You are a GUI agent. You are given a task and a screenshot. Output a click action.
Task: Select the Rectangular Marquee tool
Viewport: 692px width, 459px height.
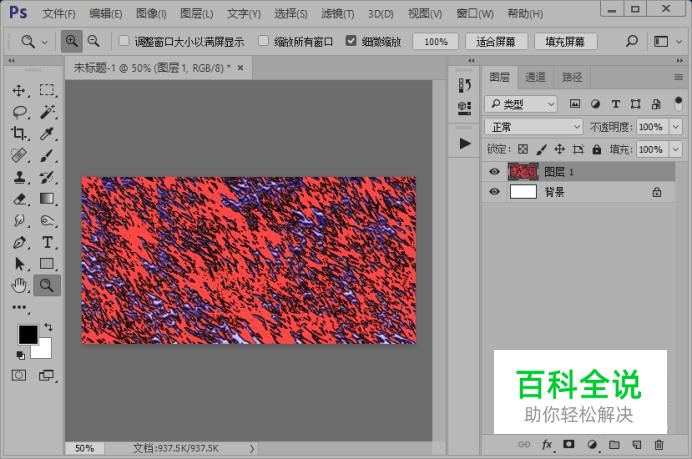[47, 90]
